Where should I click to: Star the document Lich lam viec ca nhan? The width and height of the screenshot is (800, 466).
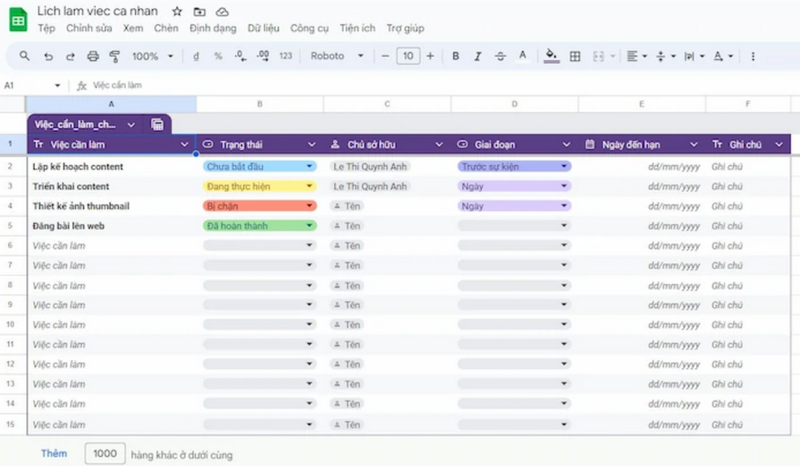tap(177, 11)
